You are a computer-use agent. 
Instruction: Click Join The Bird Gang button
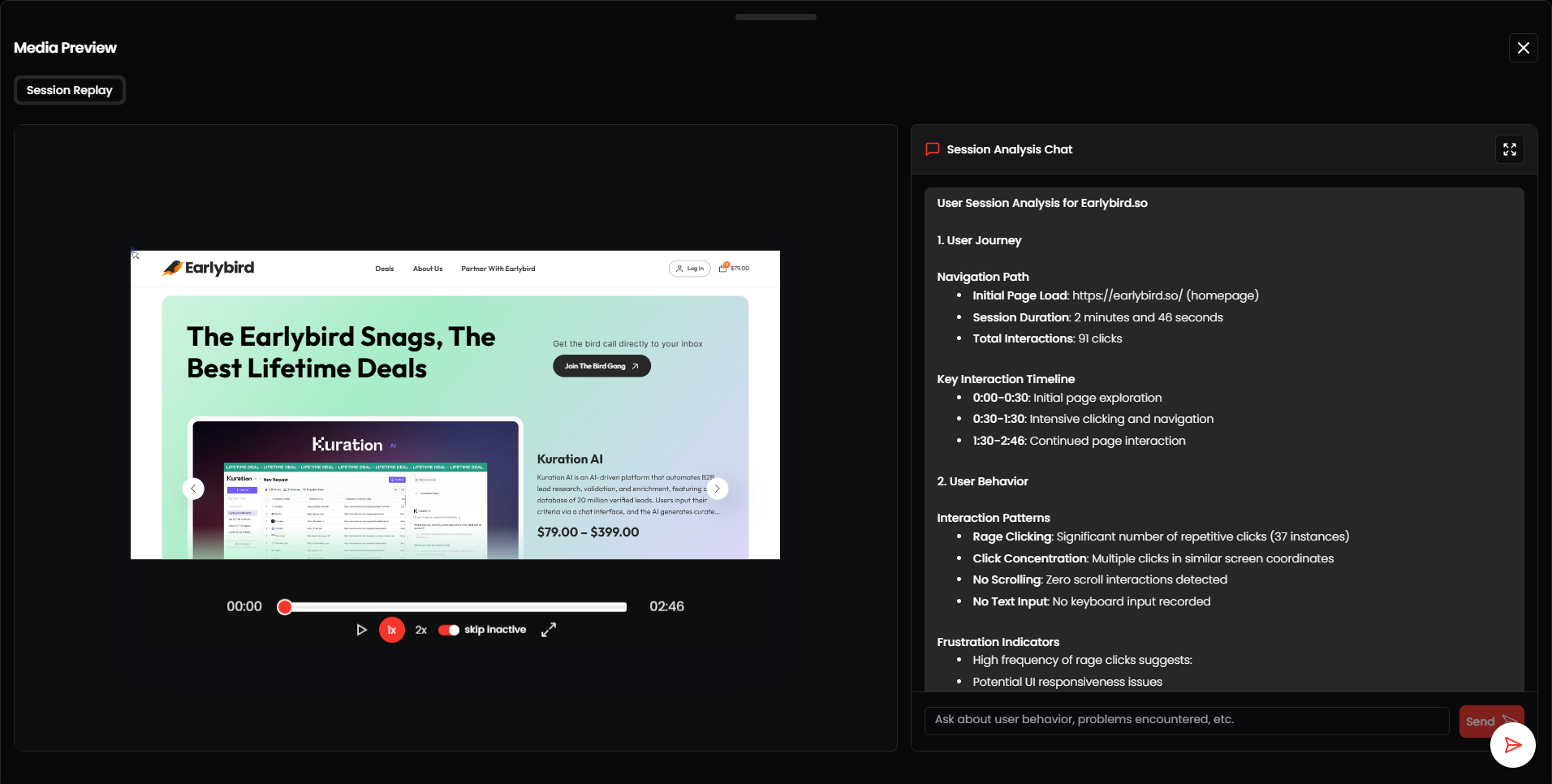click(601, 366)
